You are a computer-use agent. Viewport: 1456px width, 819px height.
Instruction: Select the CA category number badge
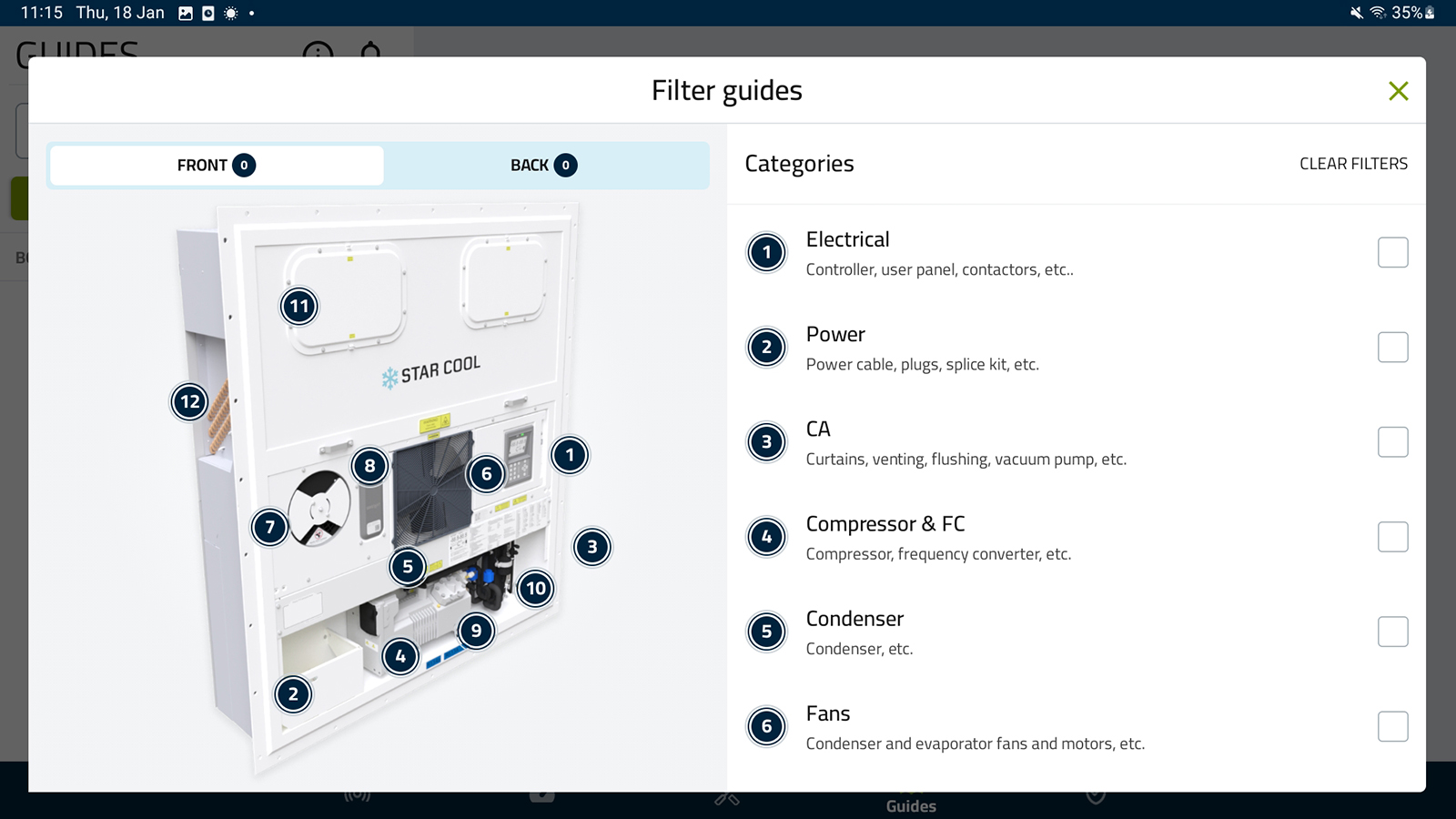click(x=767, y=442)
